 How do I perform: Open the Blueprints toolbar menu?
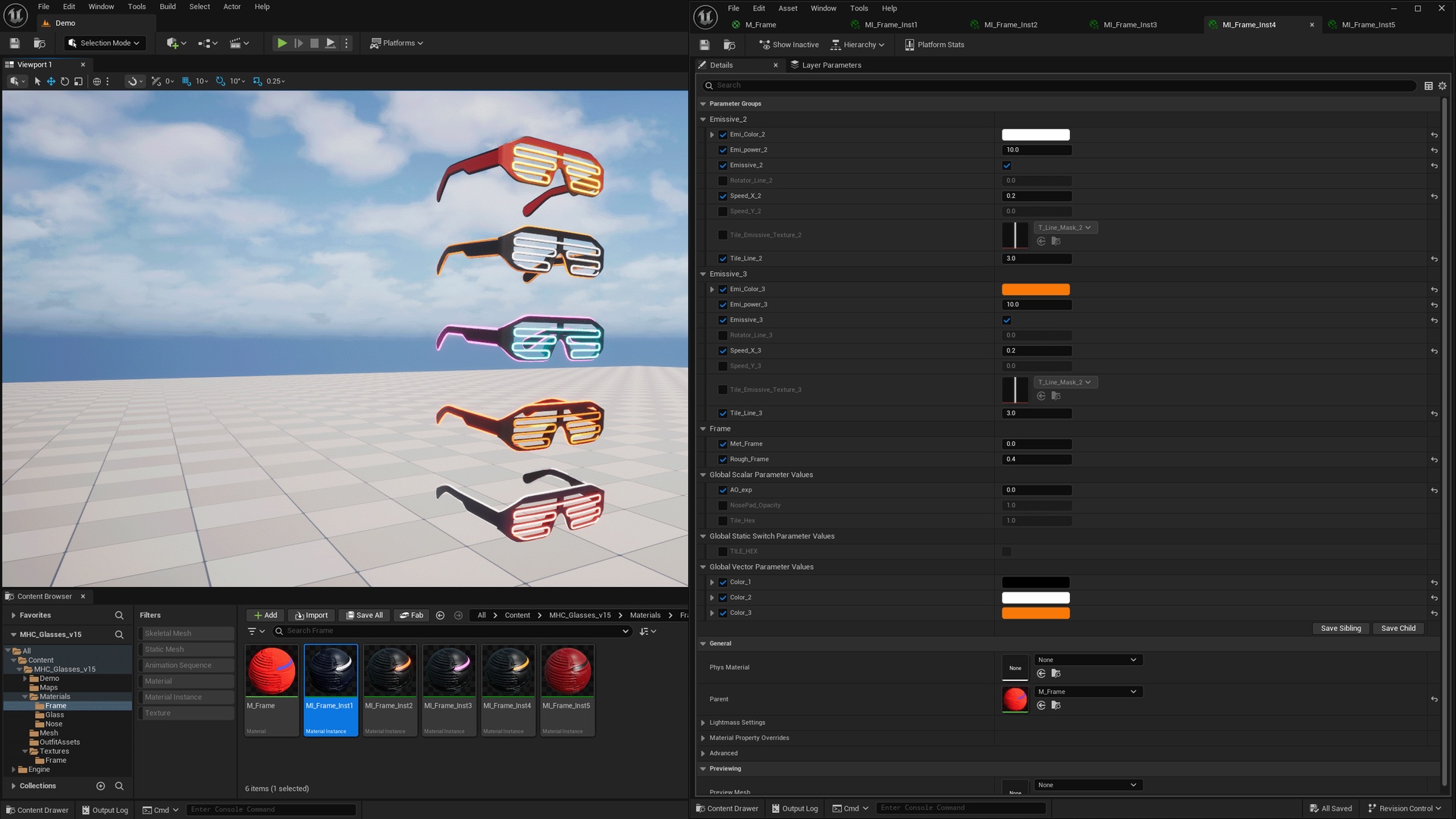(x=207, y=43)
